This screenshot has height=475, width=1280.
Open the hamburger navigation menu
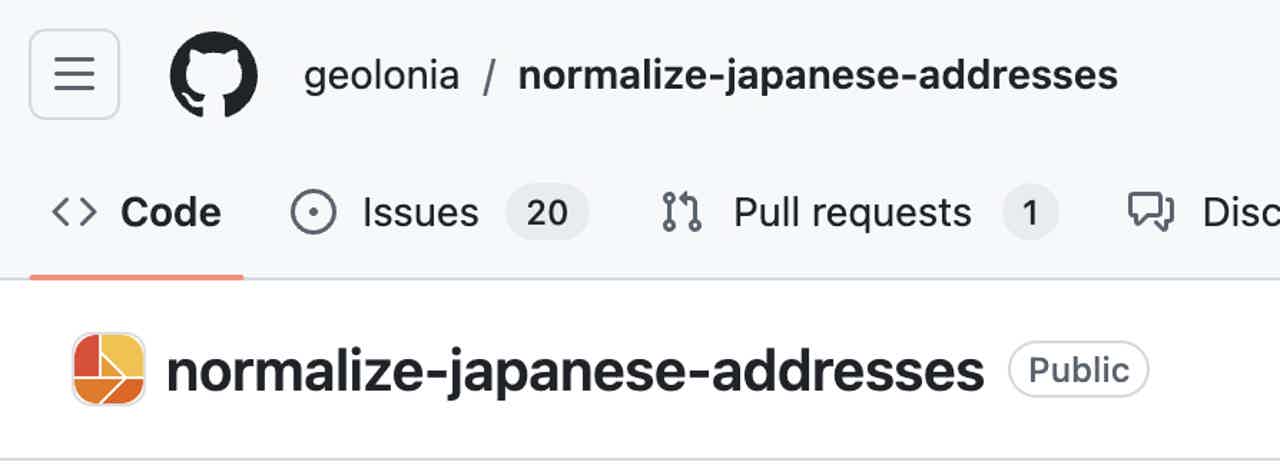click(74, 74)
